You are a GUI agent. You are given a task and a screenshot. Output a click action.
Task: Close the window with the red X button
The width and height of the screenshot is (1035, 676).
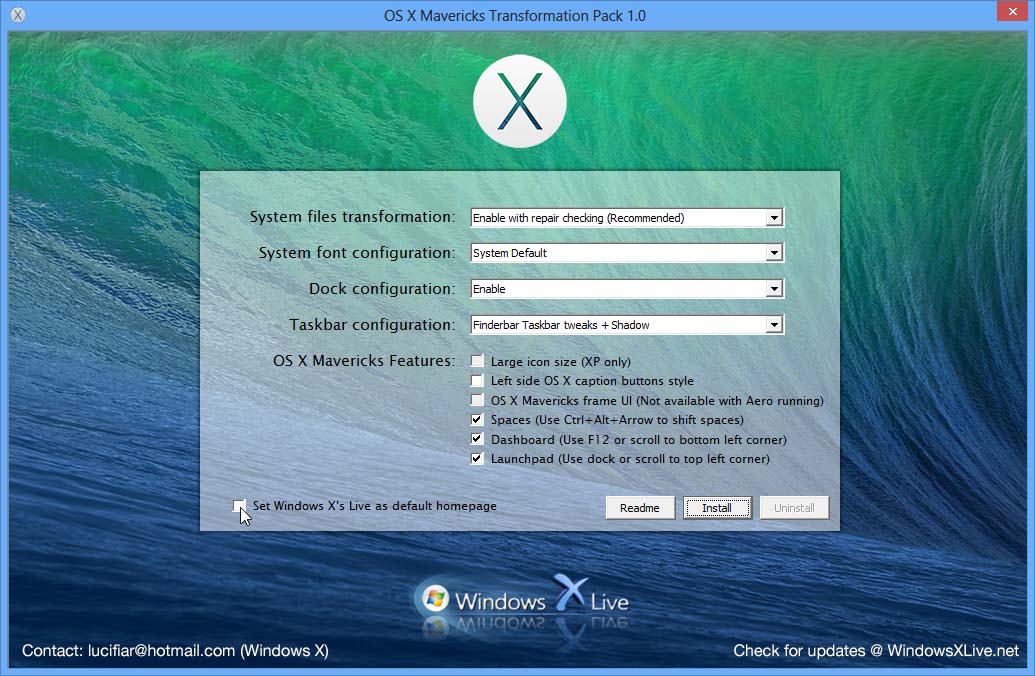click(1013, 11)
